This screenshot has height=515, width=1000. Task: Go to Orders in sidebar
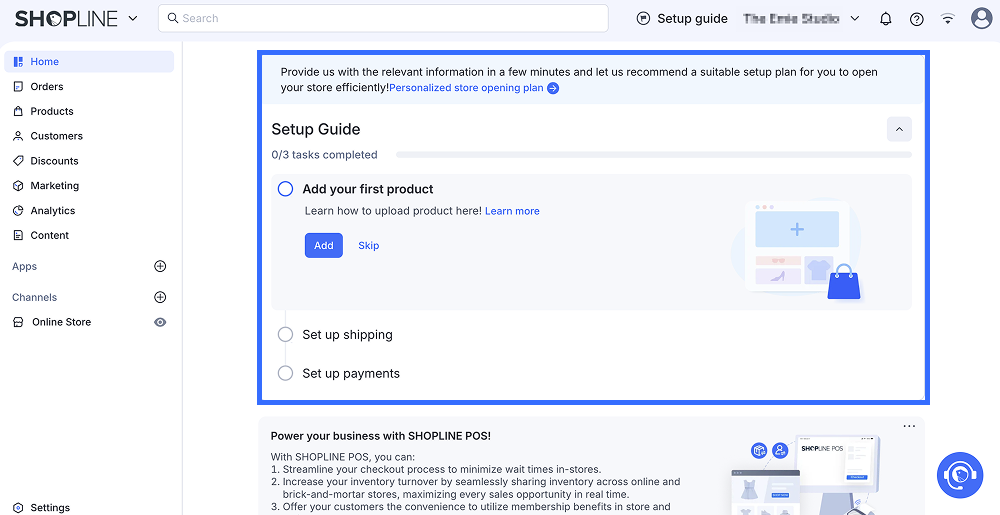click(x=46, y=87)
